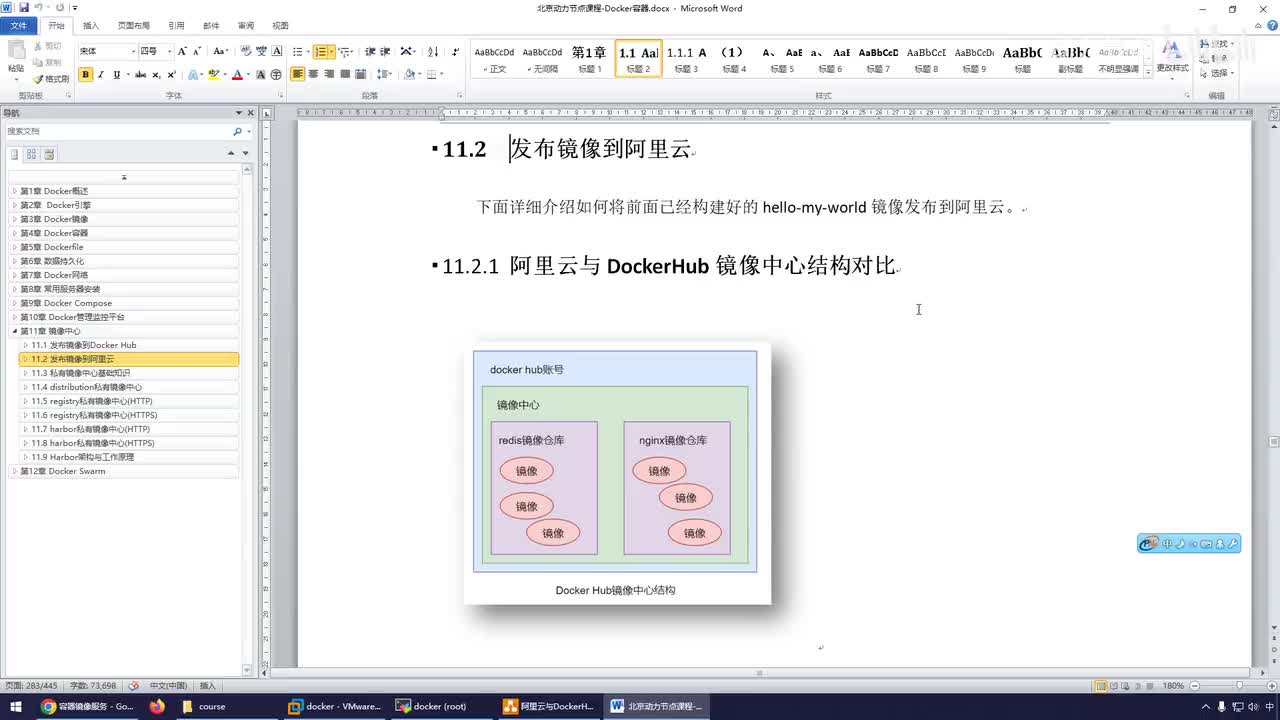Click the text highlight color icon
Viewport: 1280px width, 720px height.
pyautogui.click(x=213, y=74)
